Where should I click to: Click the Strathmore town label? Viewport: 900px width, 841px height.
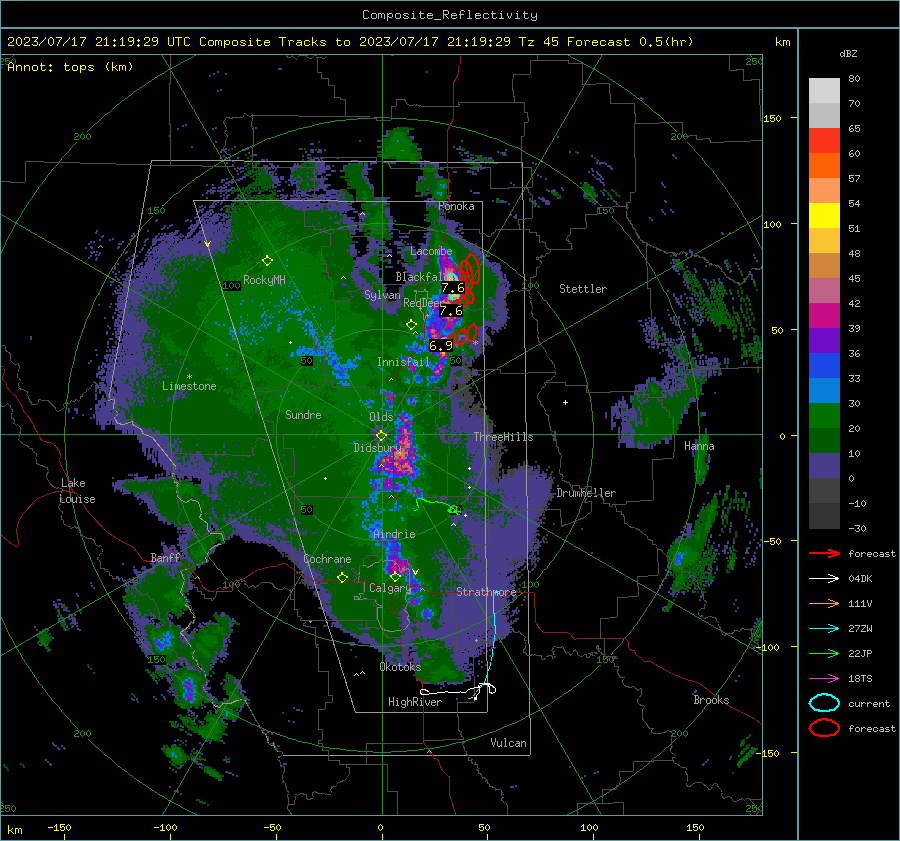486,591
